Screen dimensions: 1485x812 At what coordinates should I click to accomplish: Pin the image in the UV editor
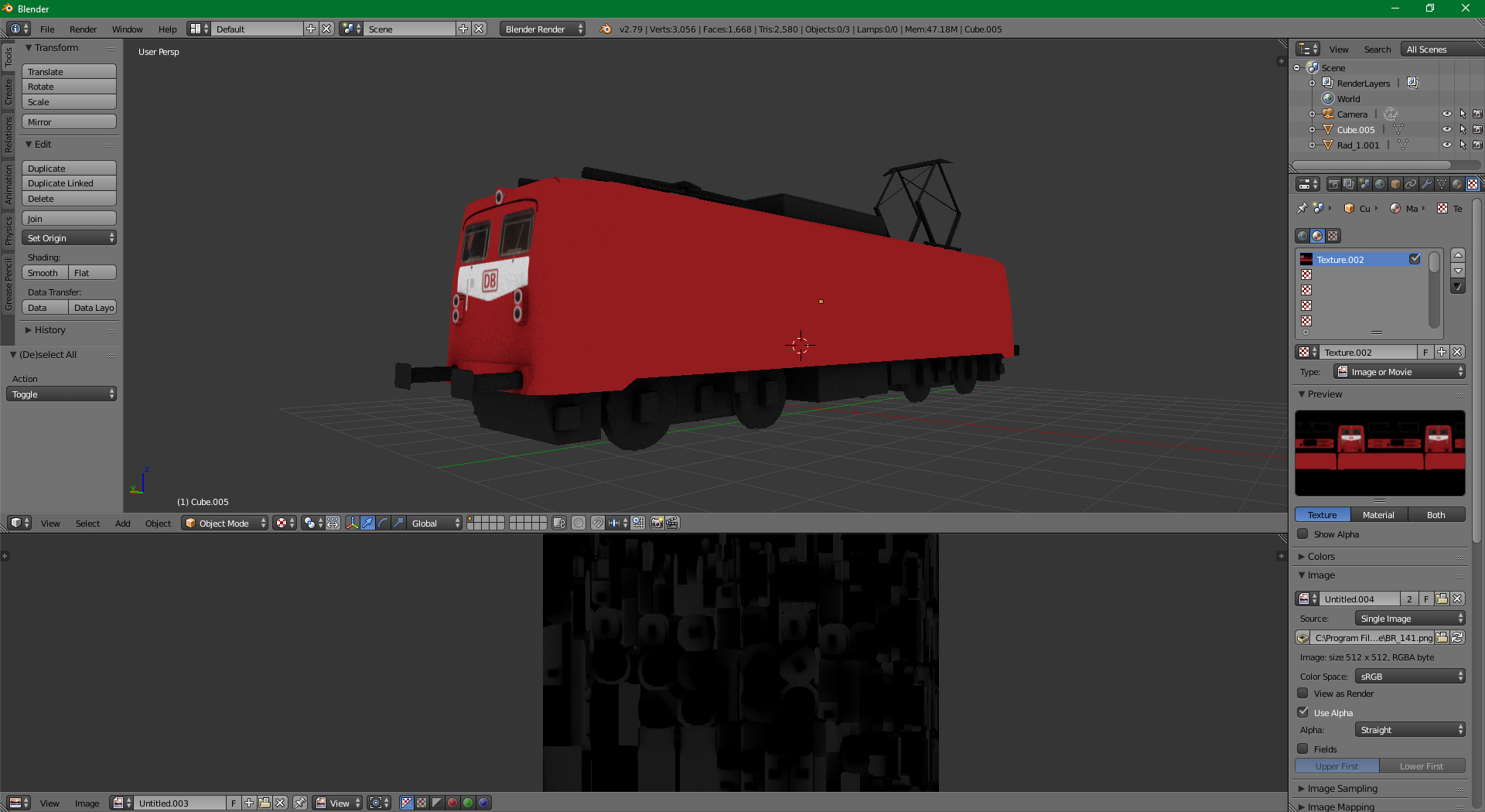(x=299, y=803)
